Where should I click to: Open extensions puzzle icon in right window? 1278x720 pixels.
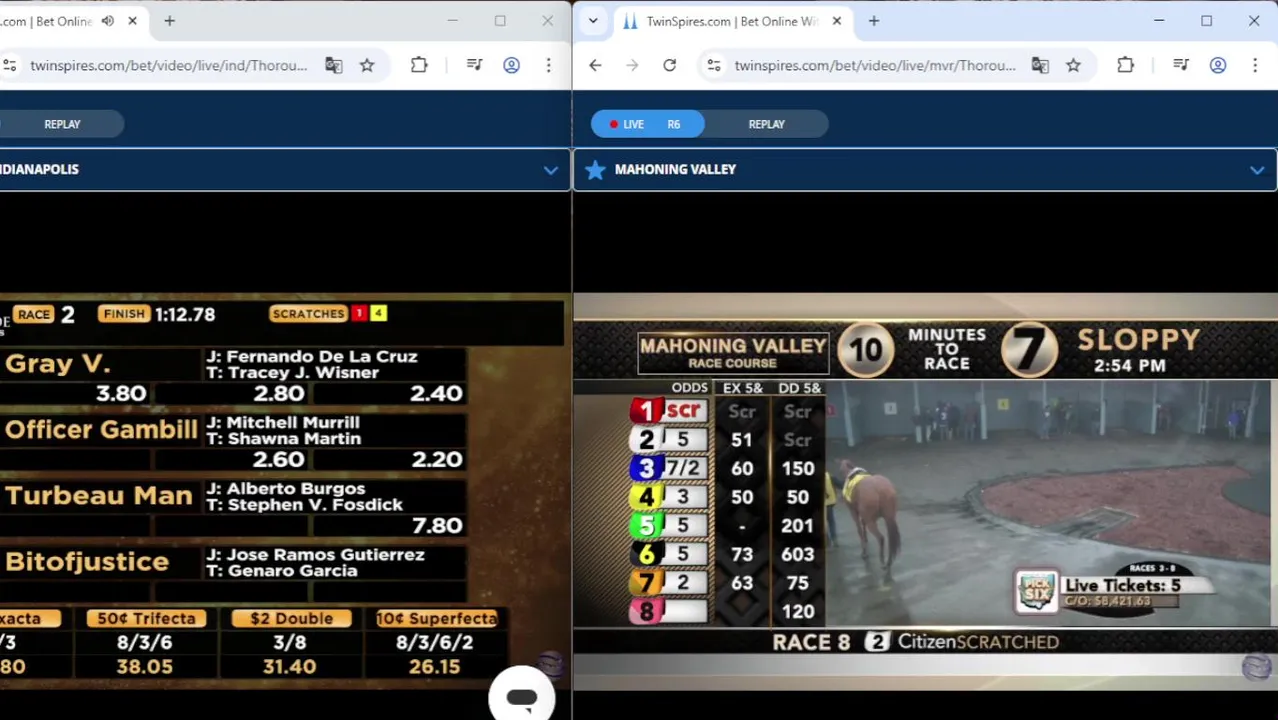coord(1125,65)
